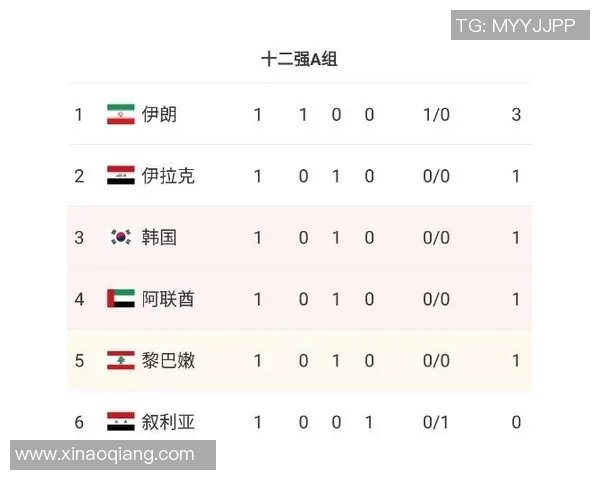Click the 十二强A组 group heading

pyautogui.click(x=299, y=60)
